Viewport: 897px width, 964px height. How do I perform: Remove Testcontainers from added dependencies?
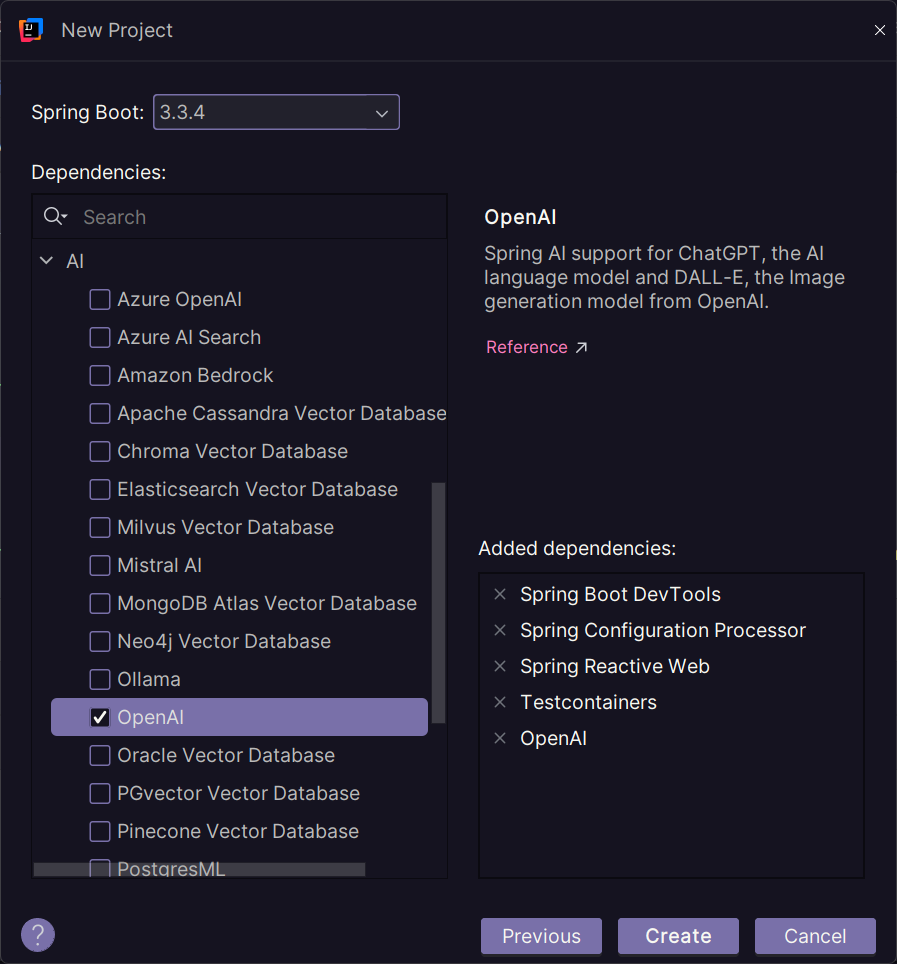(x=500, y=703)
